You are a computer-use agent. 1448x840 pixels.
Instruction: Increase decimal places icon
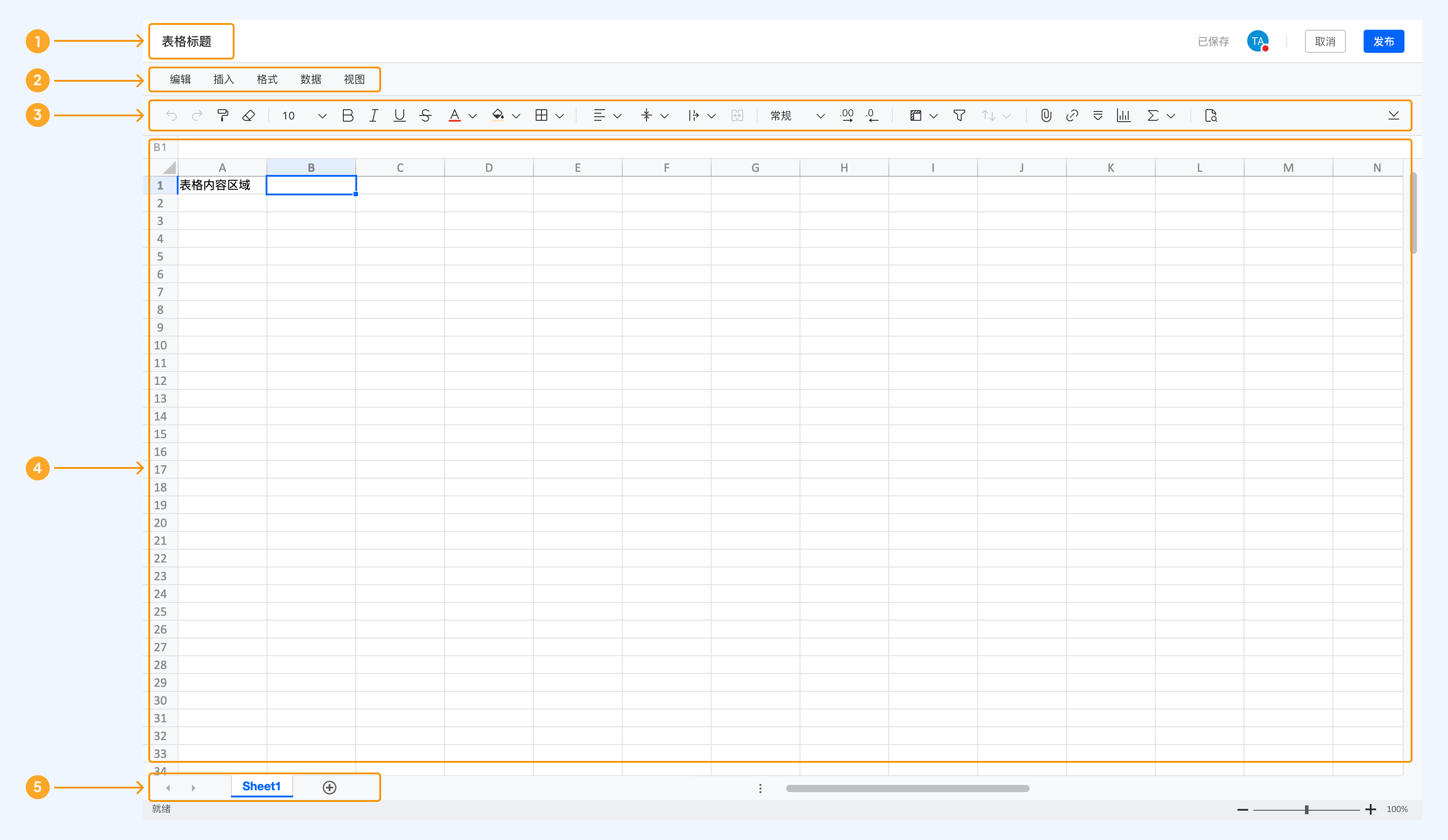(847, 115)
